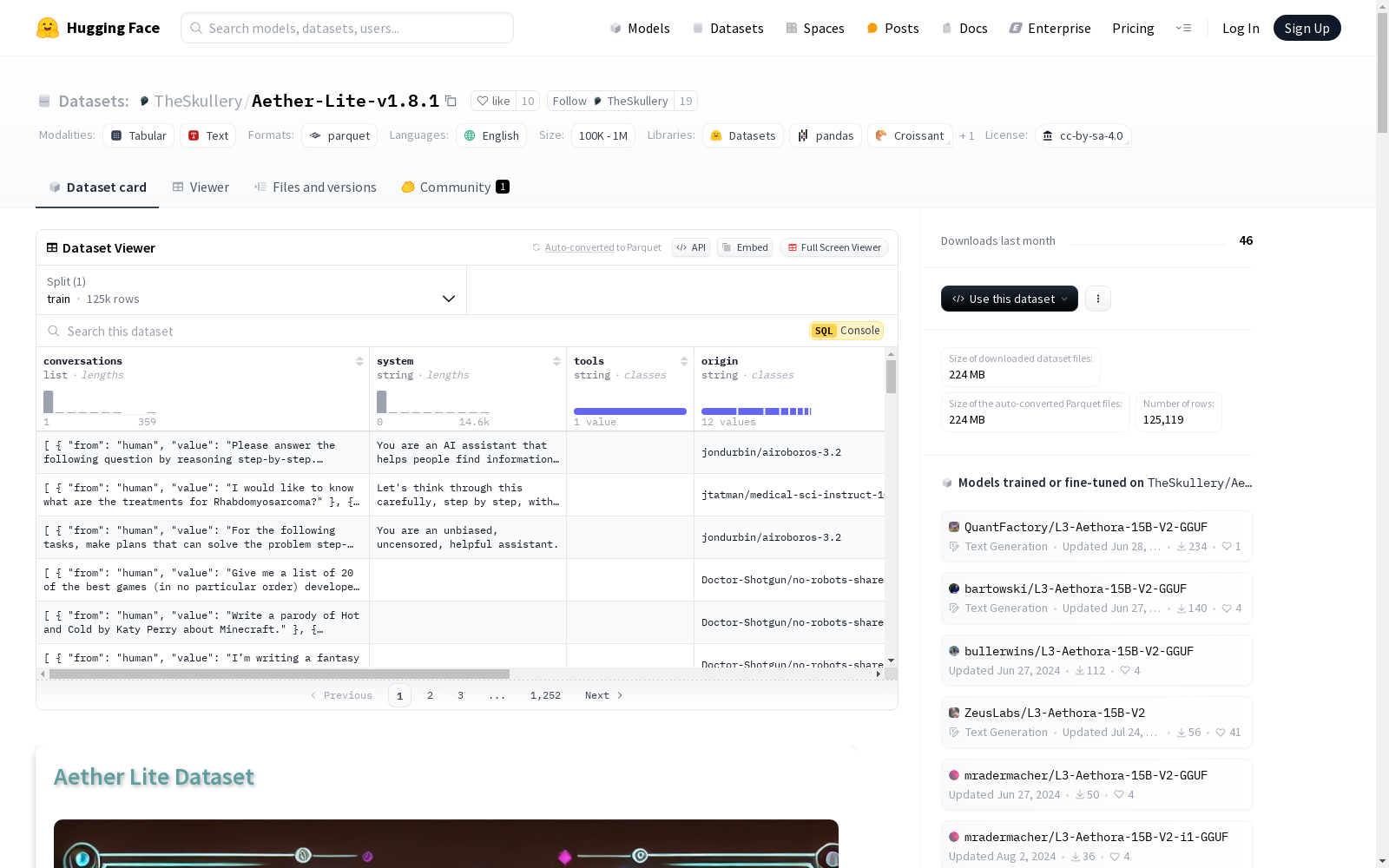
Task: Open the API button in viewer
Action: click(x=691, y=247)
